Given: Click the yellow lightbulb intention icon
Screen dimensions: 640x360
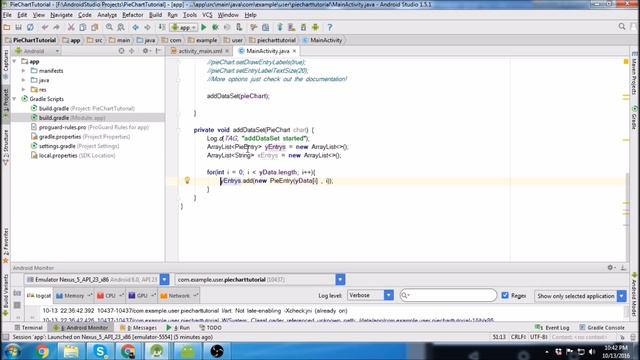Looking at the screenshot, I should point(187,180).
